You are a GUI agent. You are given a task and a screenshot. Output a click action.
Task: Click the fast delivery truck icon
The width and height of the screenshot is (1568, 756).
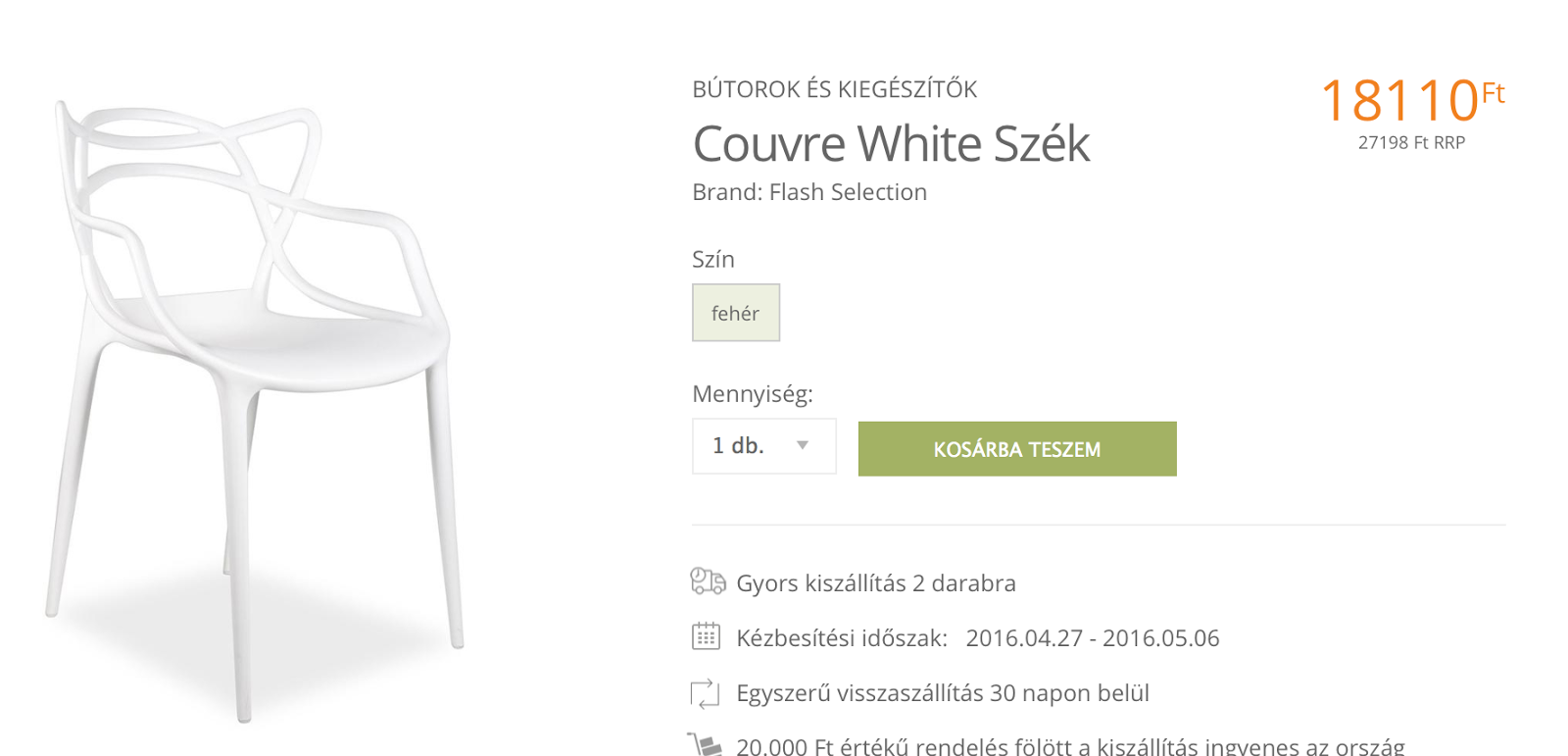708,581
